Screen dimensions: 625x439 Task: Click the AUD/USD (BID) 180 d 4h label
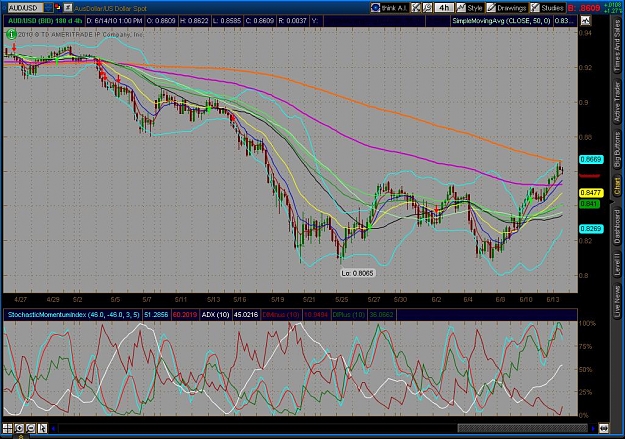(45, 21)
